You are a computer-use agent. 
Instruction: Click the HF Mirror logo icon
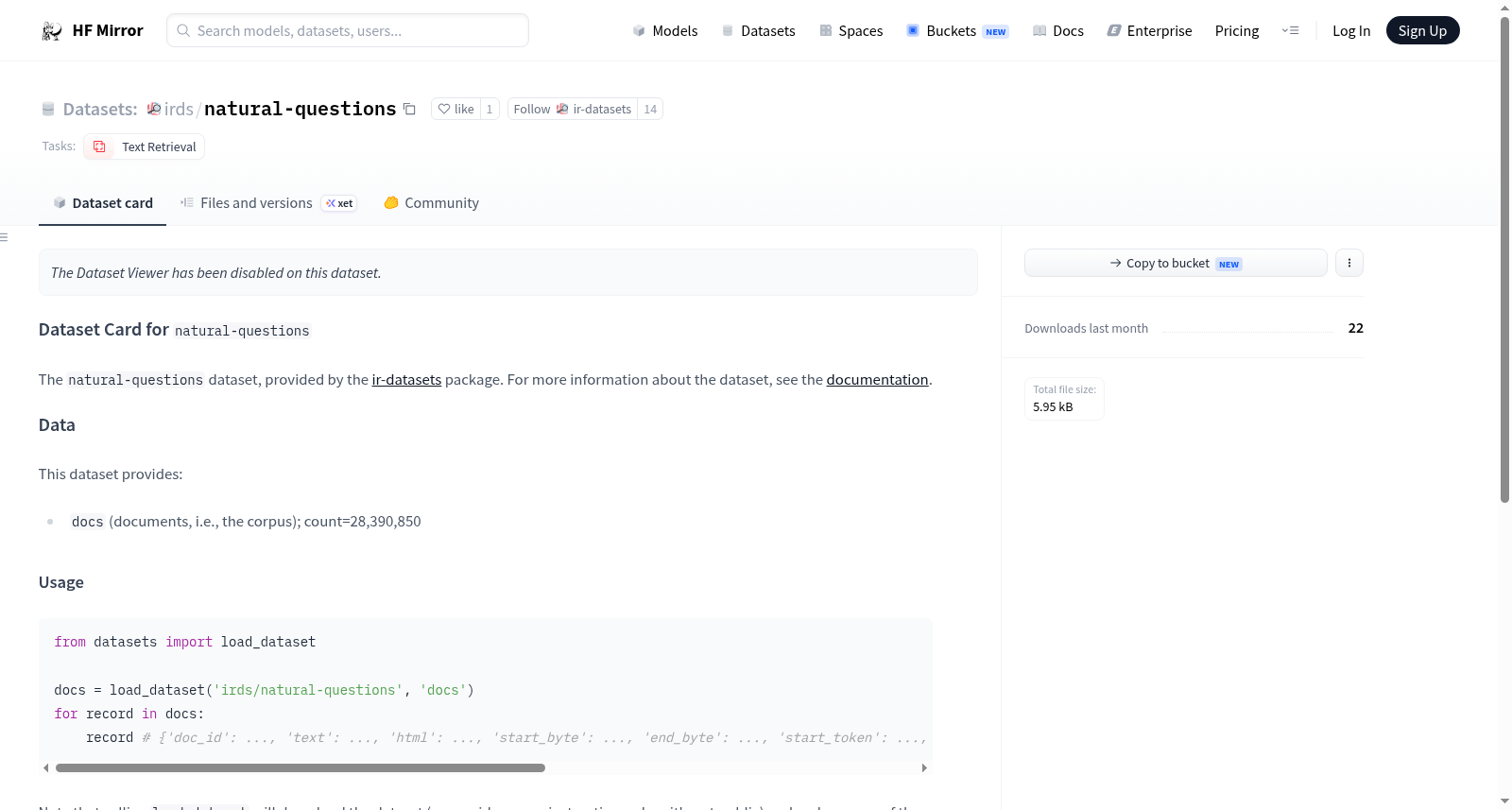pos(52,31)
